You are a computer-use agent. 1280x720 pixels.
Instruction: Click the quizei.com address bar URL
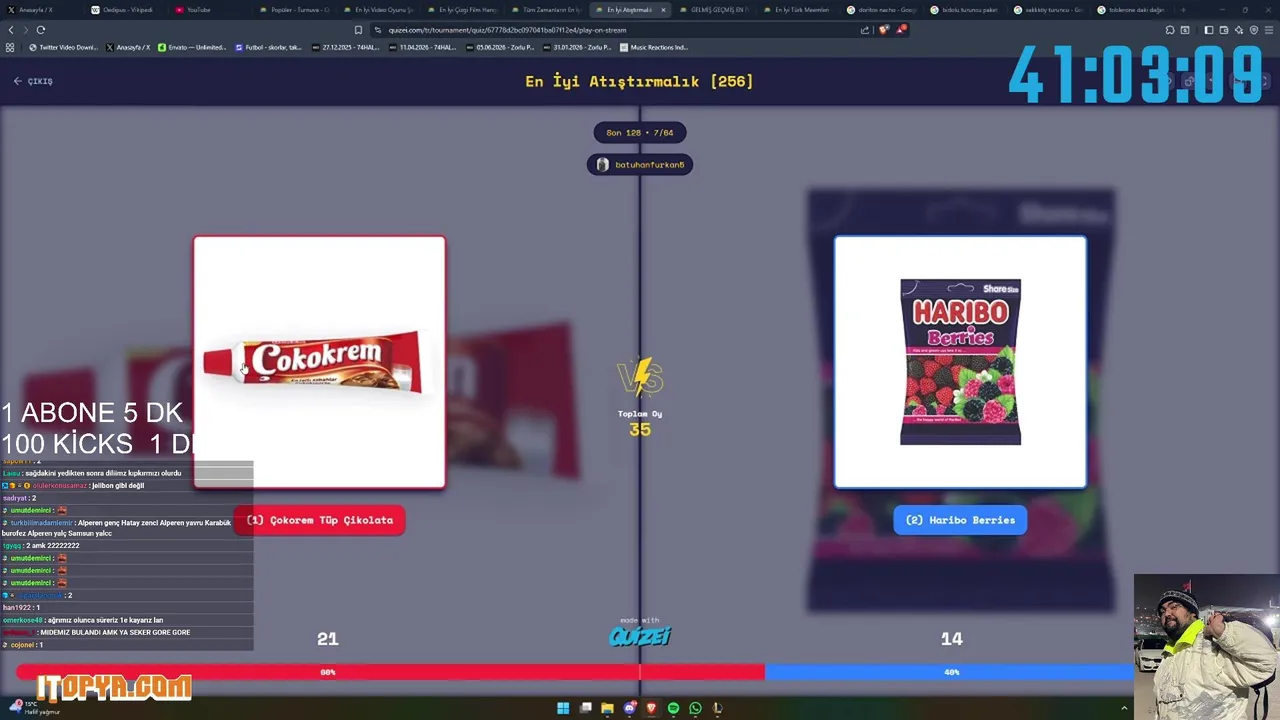507,30
